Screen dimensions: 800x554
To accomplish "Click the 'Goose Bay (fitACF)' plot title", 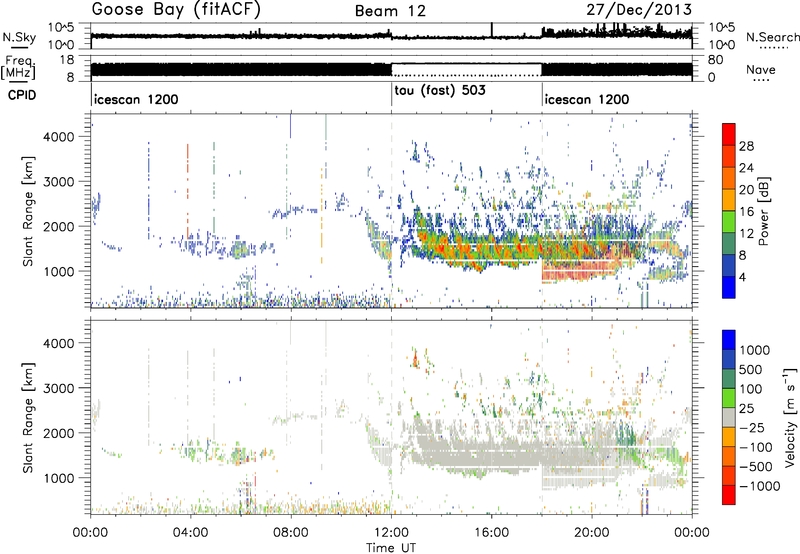I will pos(176,10).
